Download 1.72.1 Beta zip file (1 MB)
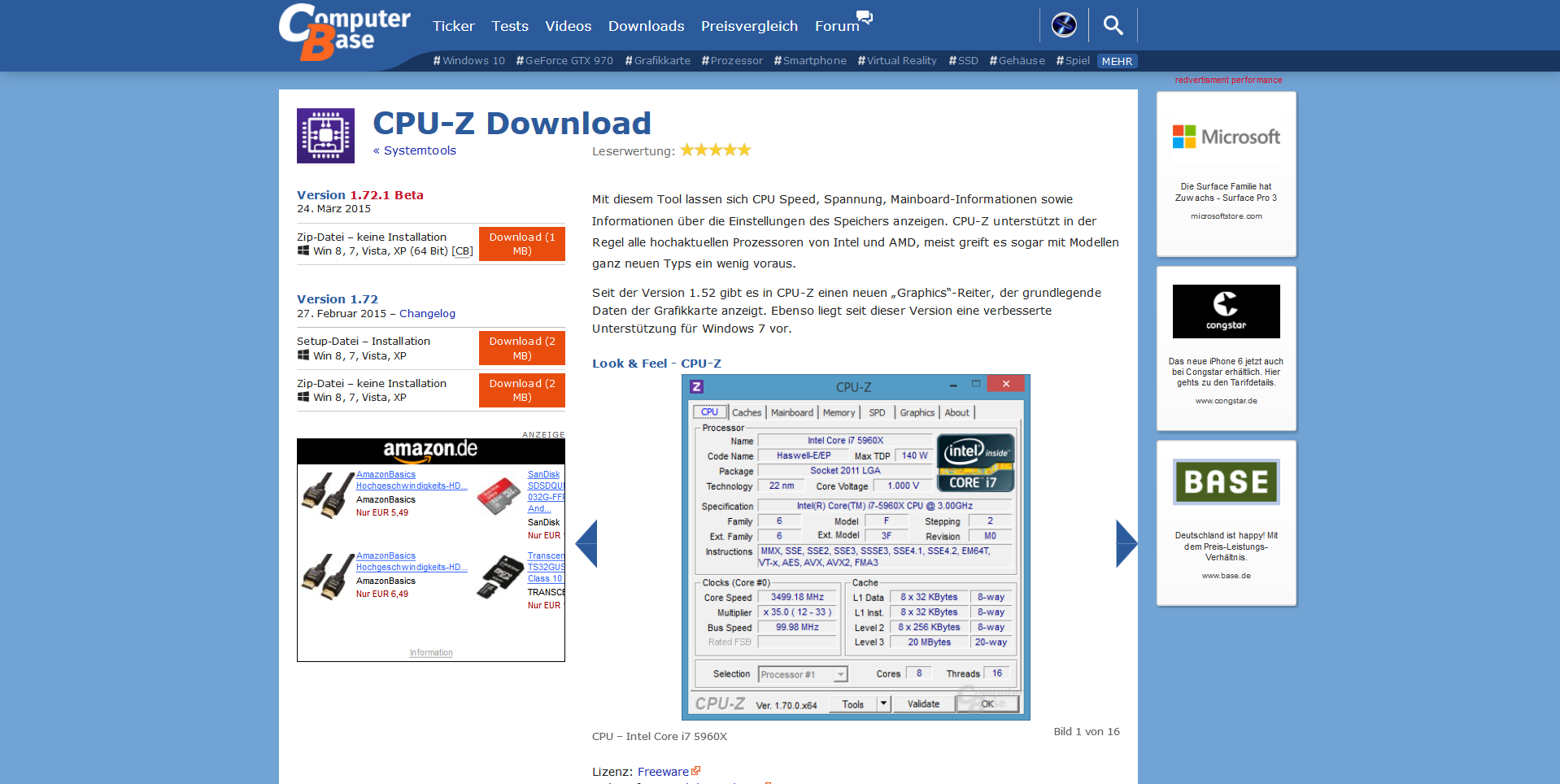The image size is (1560, 784). (x=522, y=244)
